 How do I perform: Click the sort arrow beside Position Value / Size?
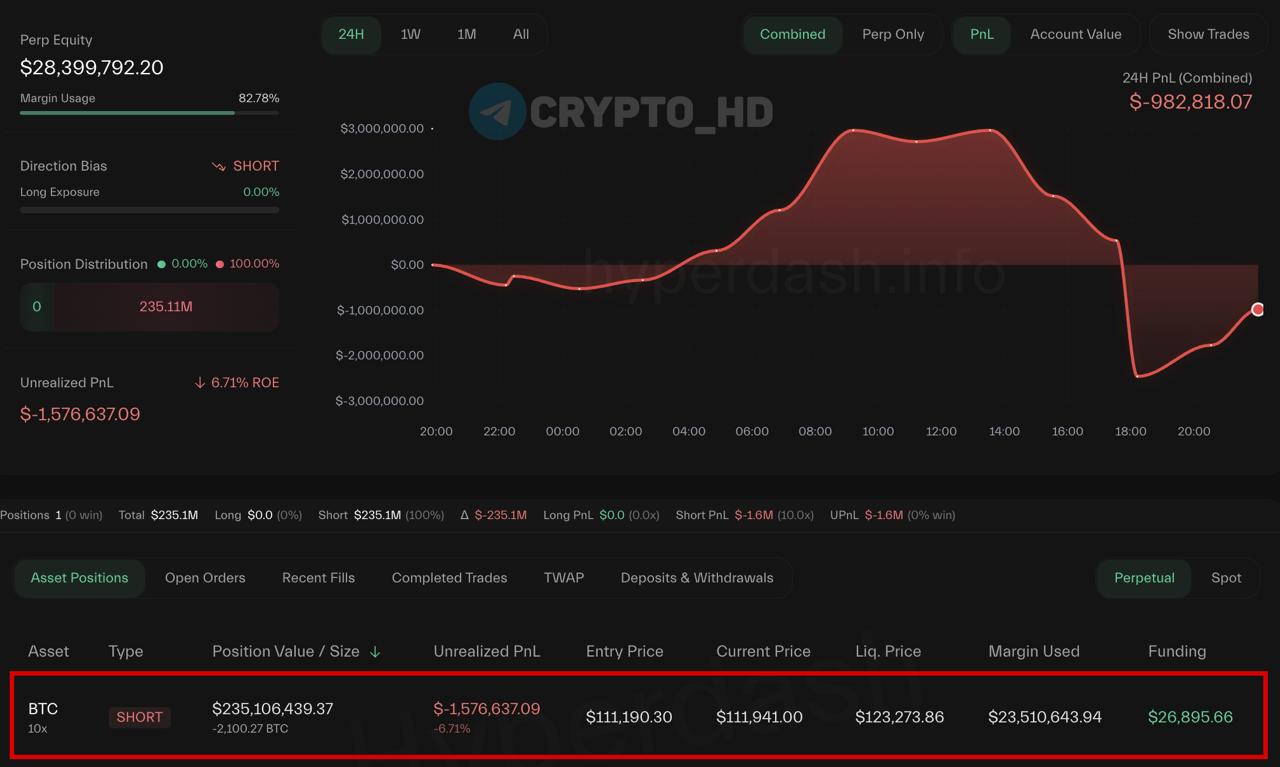point(375,652)
